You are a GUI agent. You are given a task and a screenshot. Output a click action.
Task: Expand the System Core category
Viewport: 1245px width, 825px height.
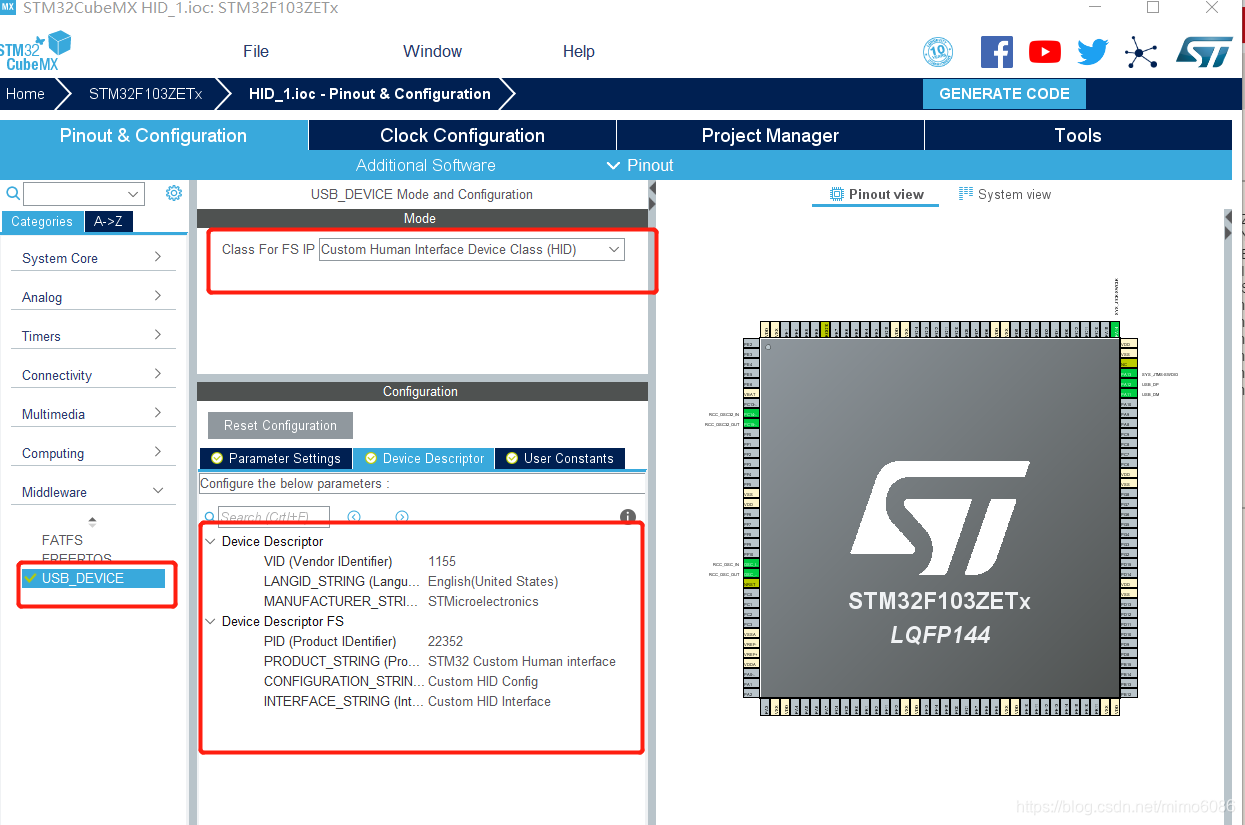(x=92, y=258)
